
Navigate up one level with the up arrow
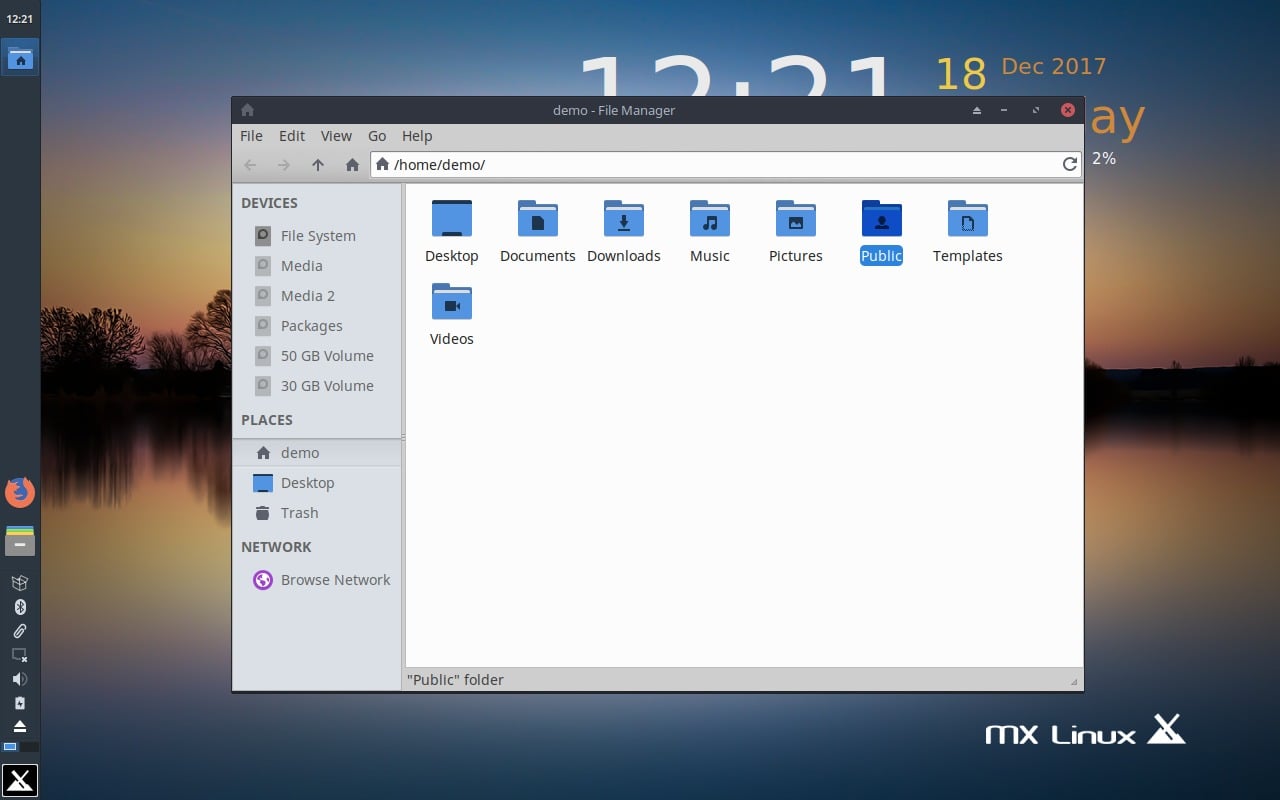pos(317,164)
